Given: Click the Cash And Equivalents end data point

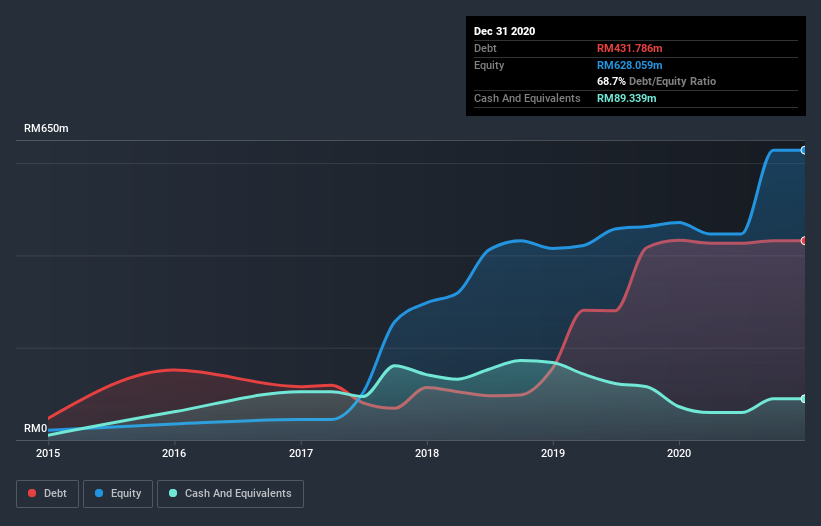Looking at the screenshot, I should [x=804, y=399].
